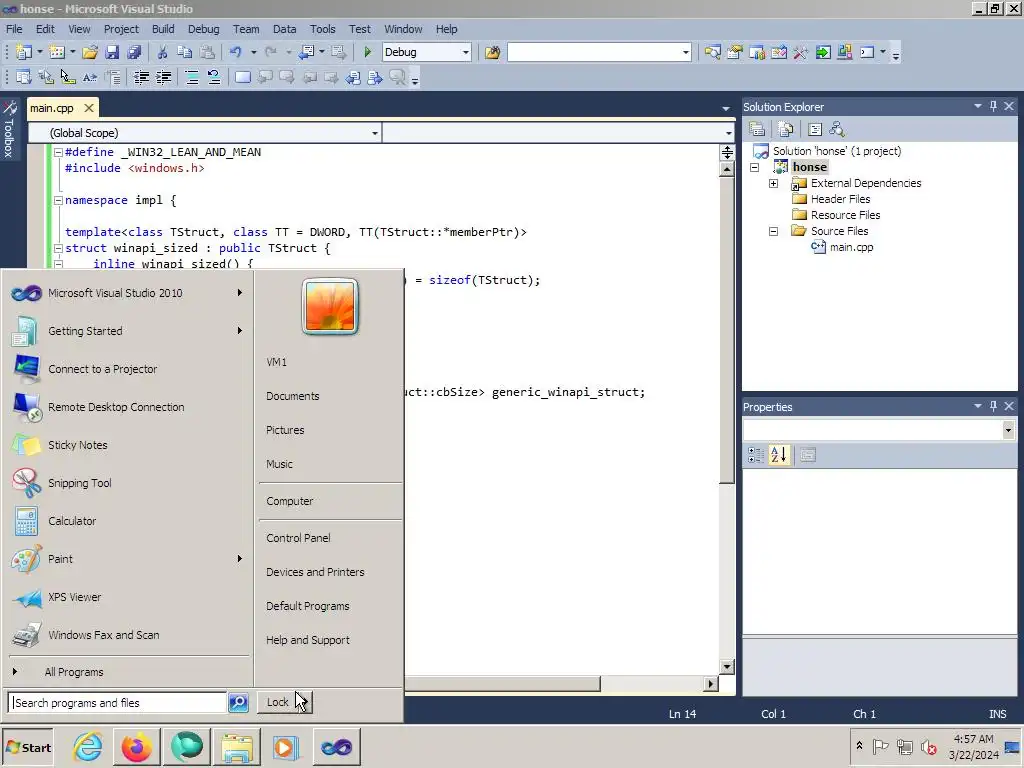Collapse the Source Files folder
1024x768 pixels.
[773, 231]
